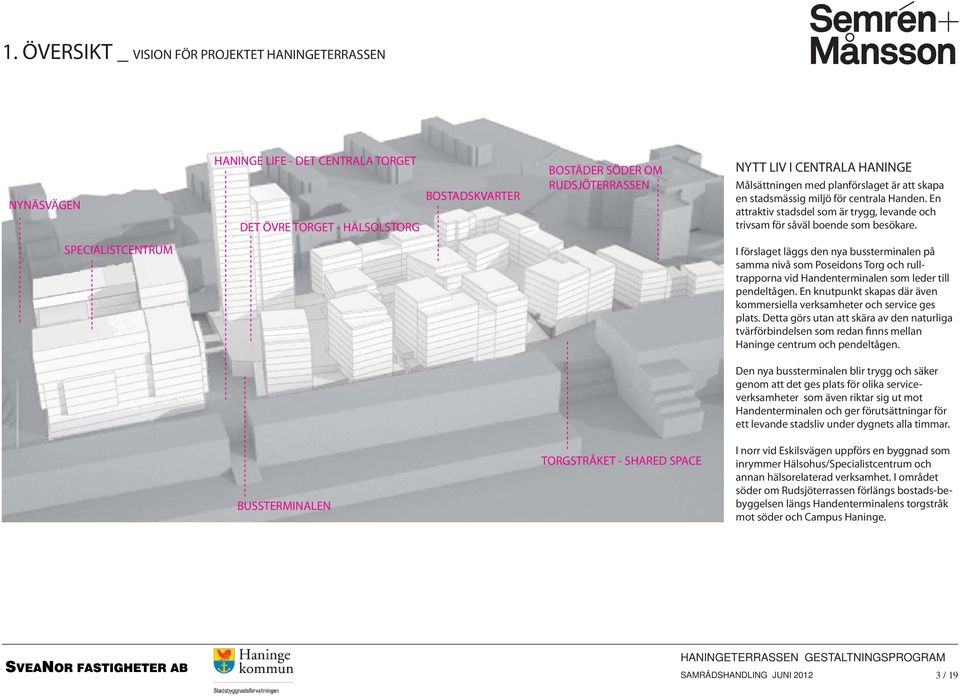Click 'BOSTÄDER SÖDER OM RUDSJÖTERRASSEN' label
This screenshot has height=696, width=960.
coord(605,178)
